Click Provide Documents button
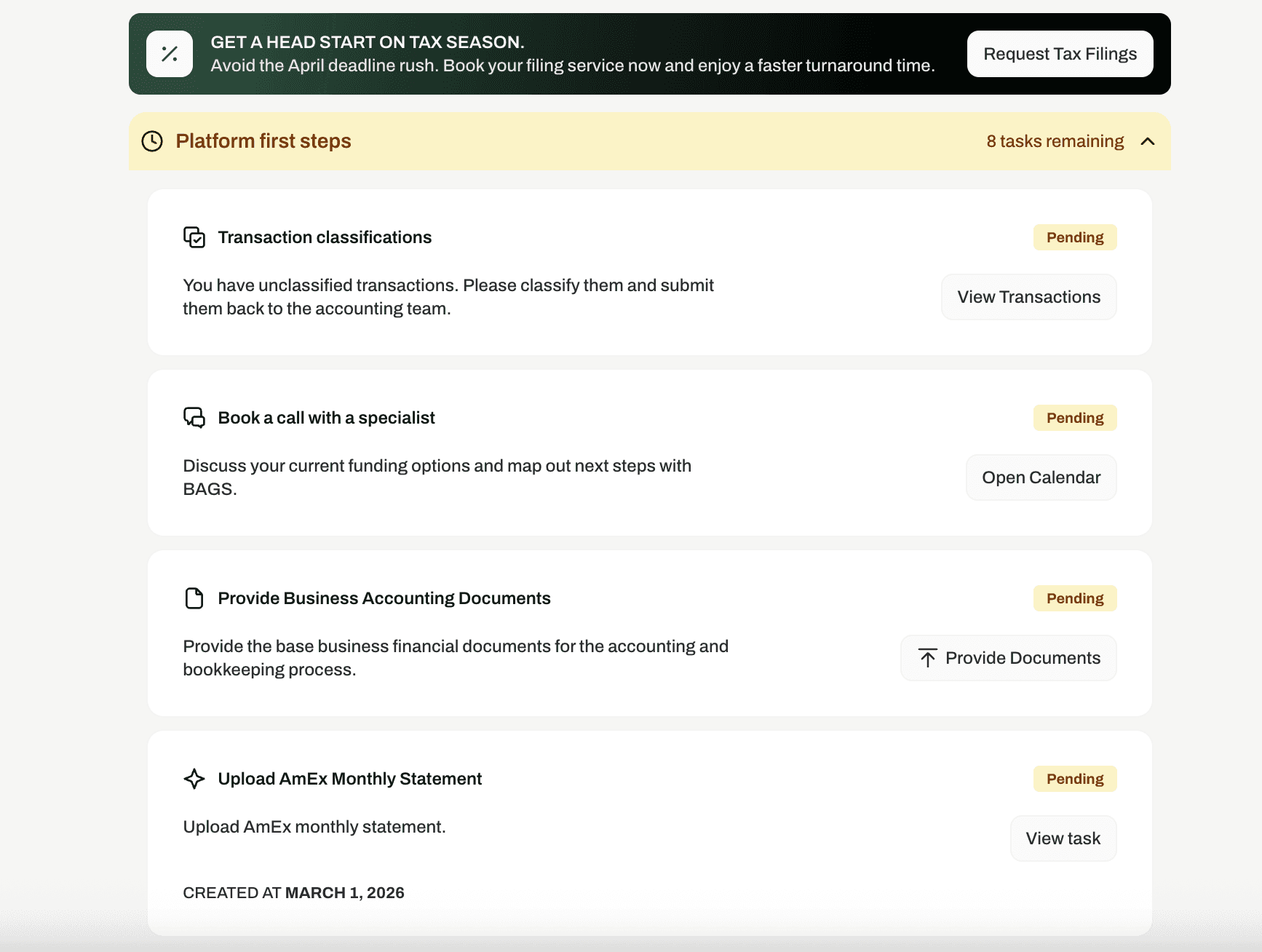1262x952 pixels. [1009, 658]
